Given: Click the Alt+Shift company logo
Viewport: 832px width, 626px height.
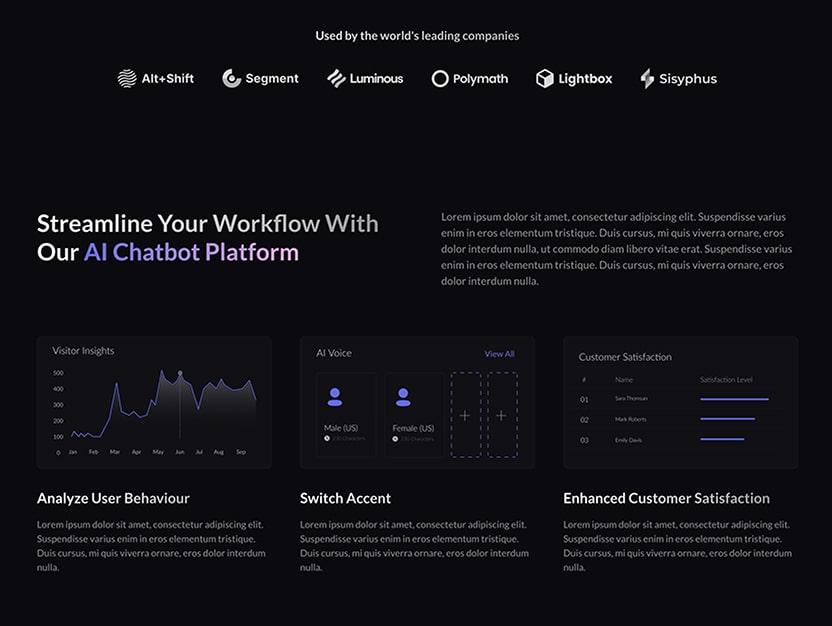Looking at the screenshot, I should (x=156, y=78).
